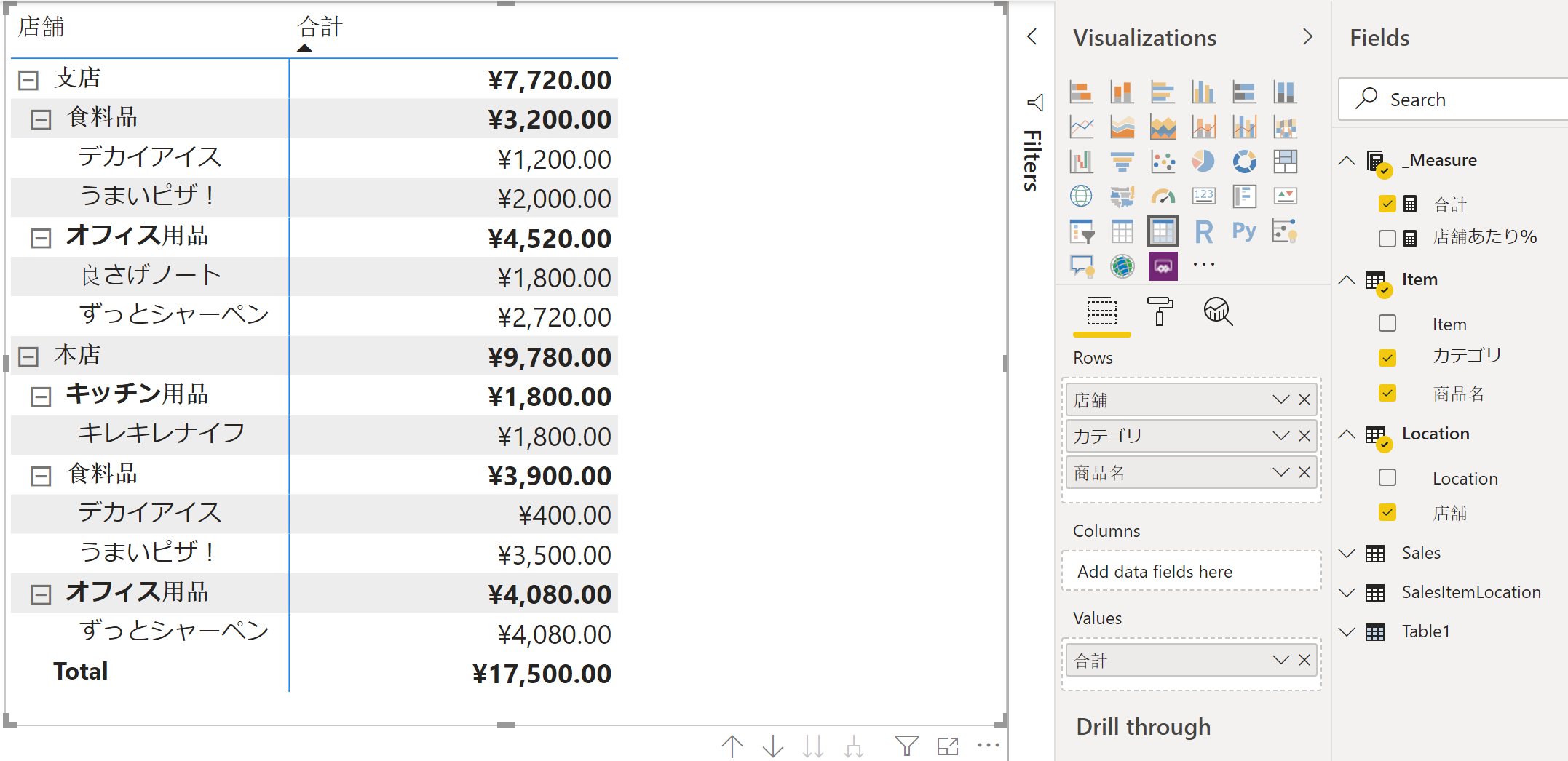Drill up with the up arrow icon

[732, 746]
